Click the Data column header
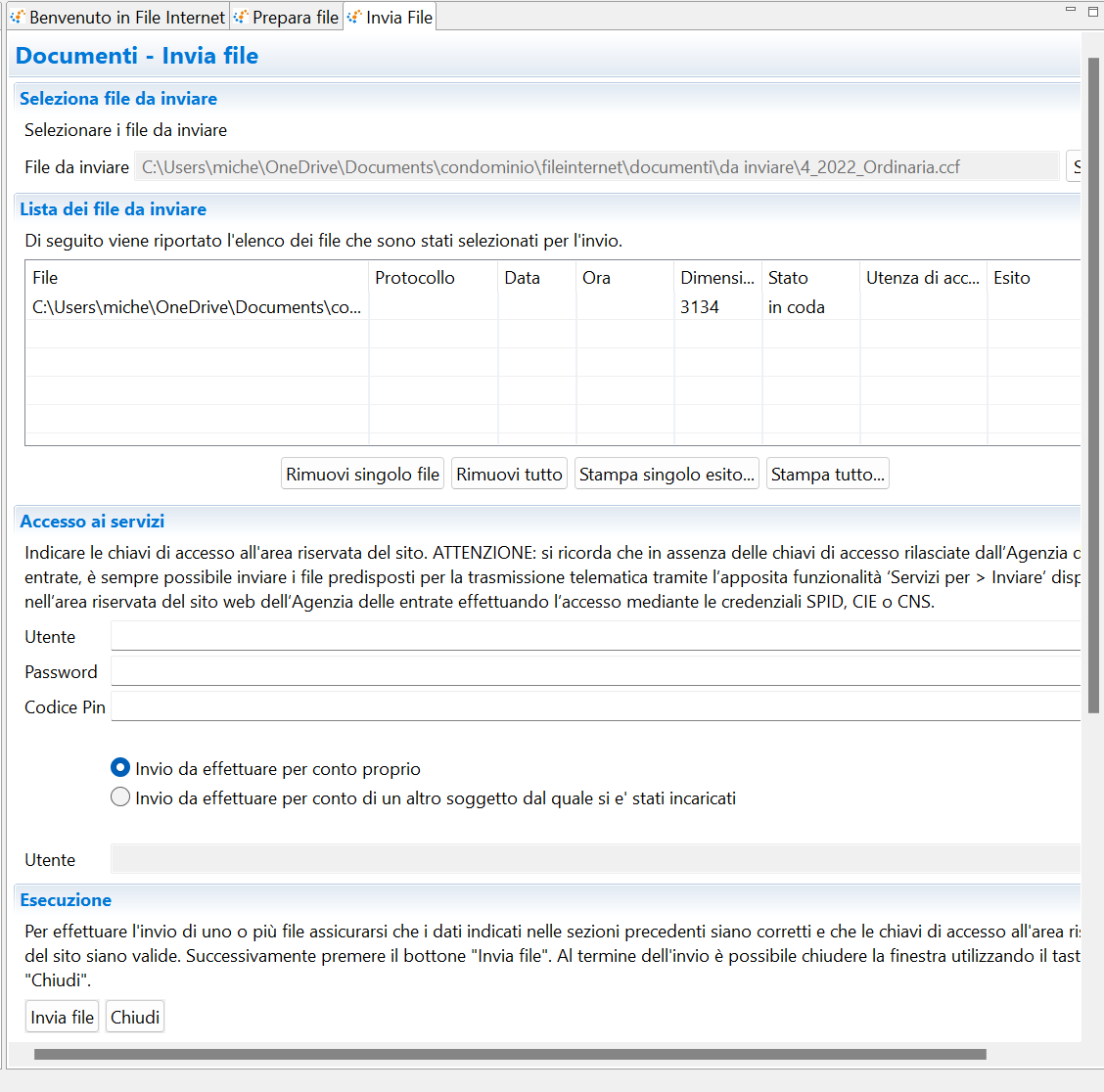This screenshot has height=1092, width=1104. [537, 277]
